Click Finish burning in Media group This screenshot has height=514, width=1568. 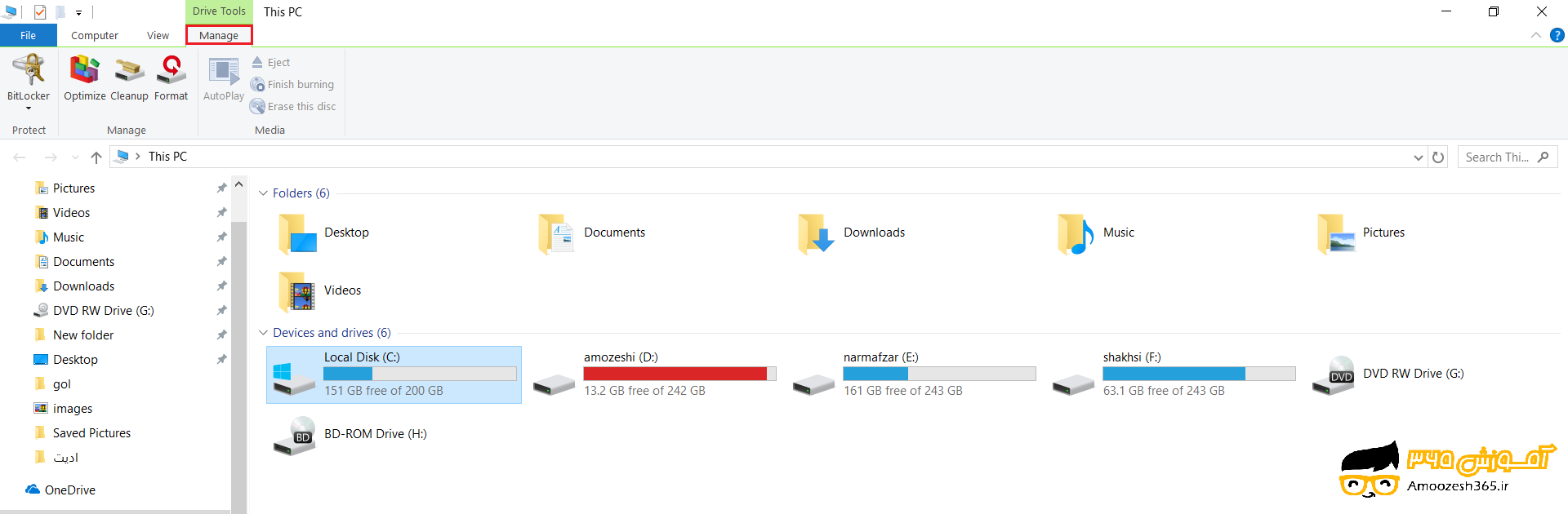coord(292,84)
